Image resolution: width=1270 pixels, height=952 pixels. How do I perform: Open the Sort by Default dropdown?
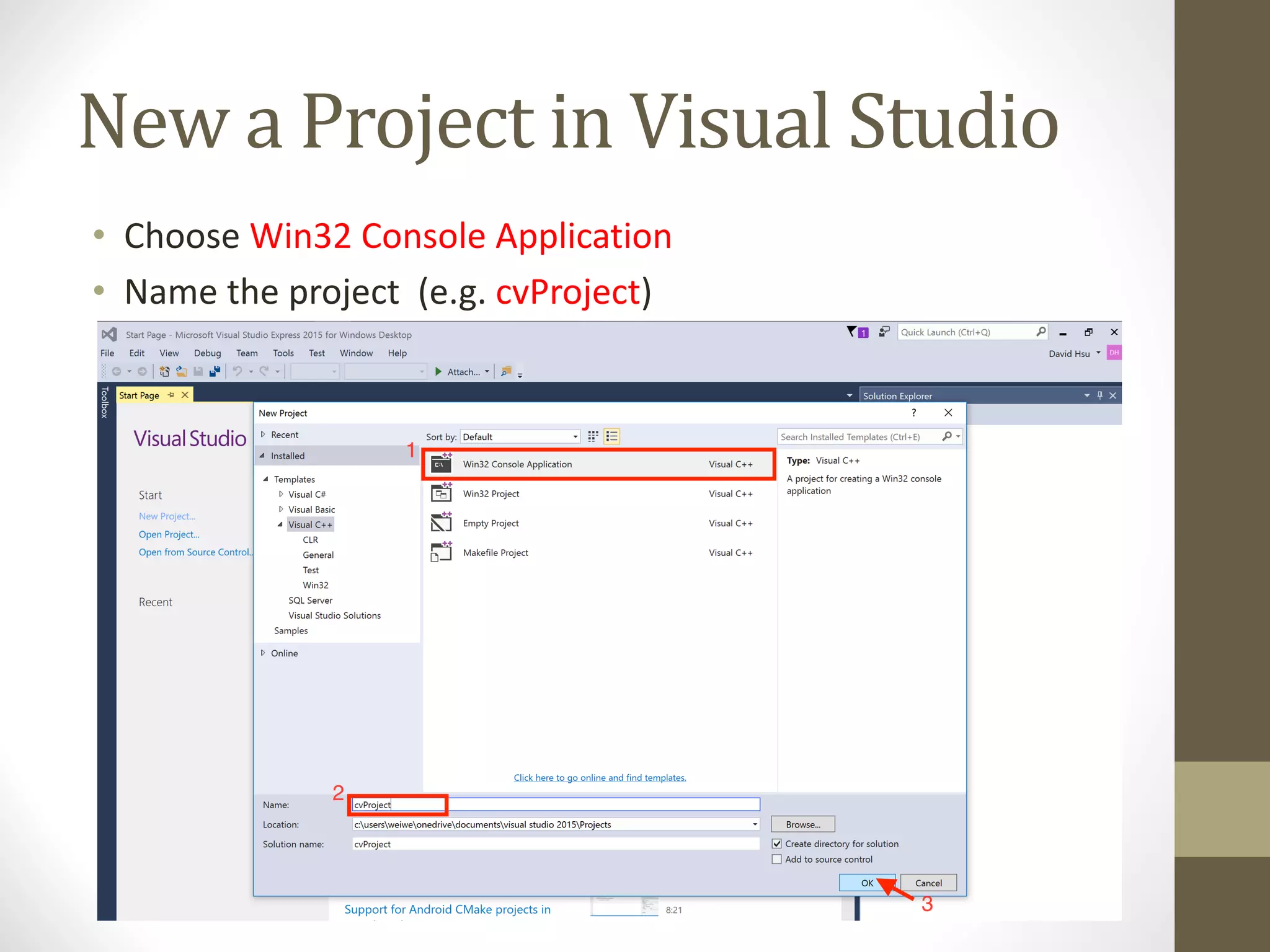point(520,436)
